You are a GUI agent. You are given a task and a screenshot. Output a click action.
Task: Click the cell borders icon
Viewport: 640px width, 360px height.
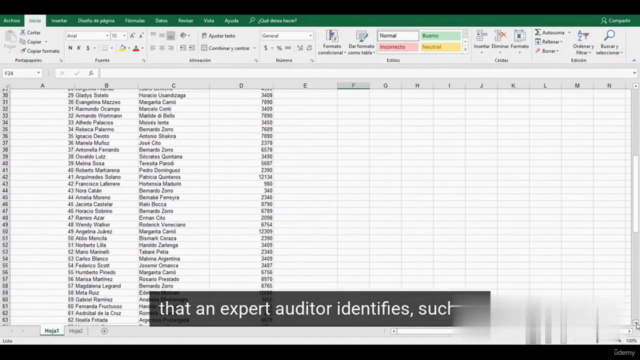[x=105, y=48]
